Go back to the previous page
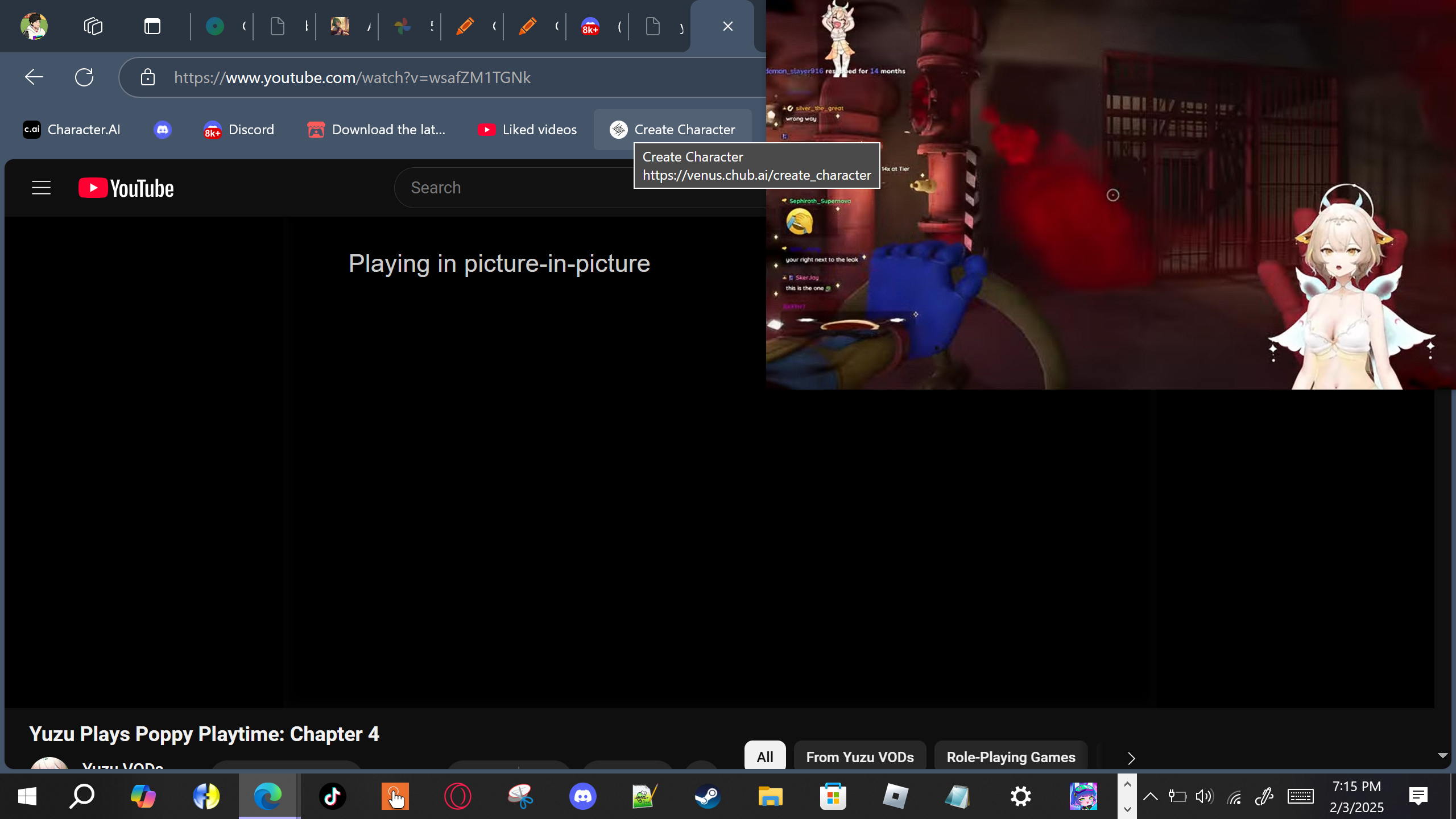 pos(34,77)
